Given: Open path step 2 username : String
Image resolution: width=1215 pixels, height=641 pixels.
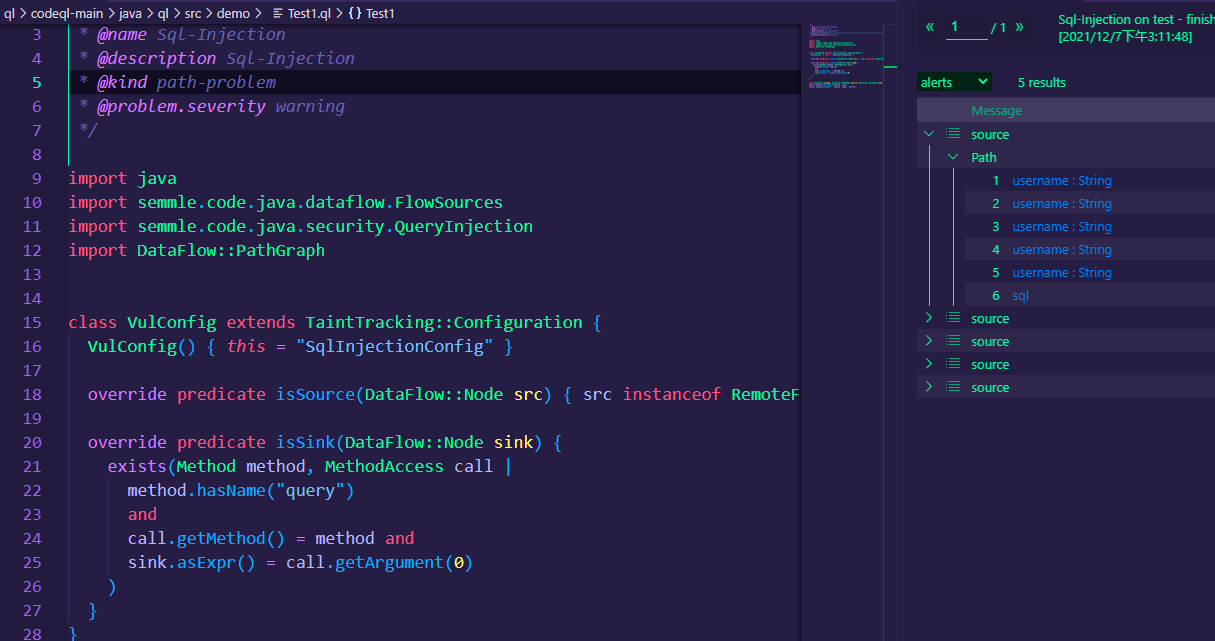Looking at the screenshot, I should pyautogui.click(x=1062, y=204).
